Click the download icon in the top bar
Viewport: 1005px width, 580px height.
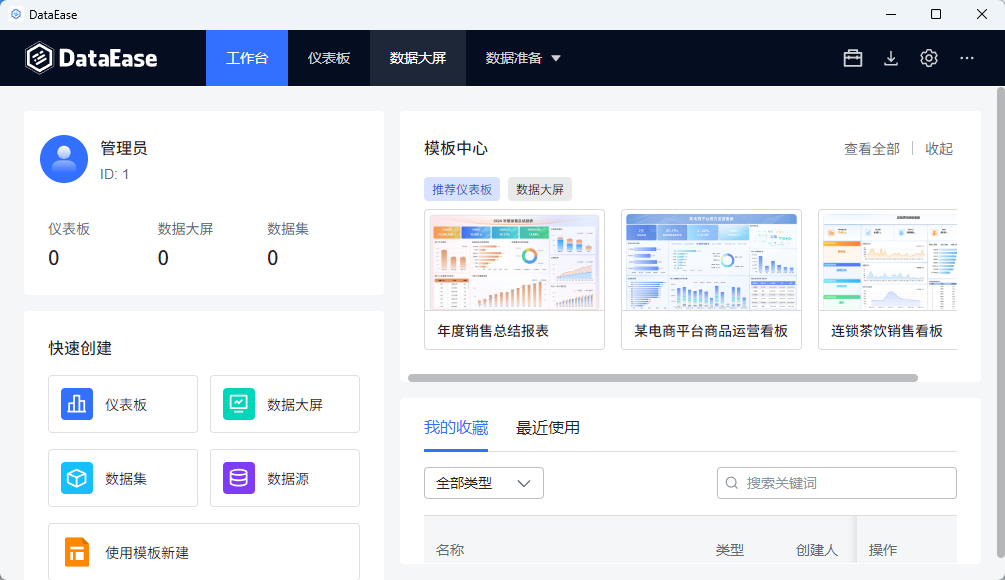890,58
